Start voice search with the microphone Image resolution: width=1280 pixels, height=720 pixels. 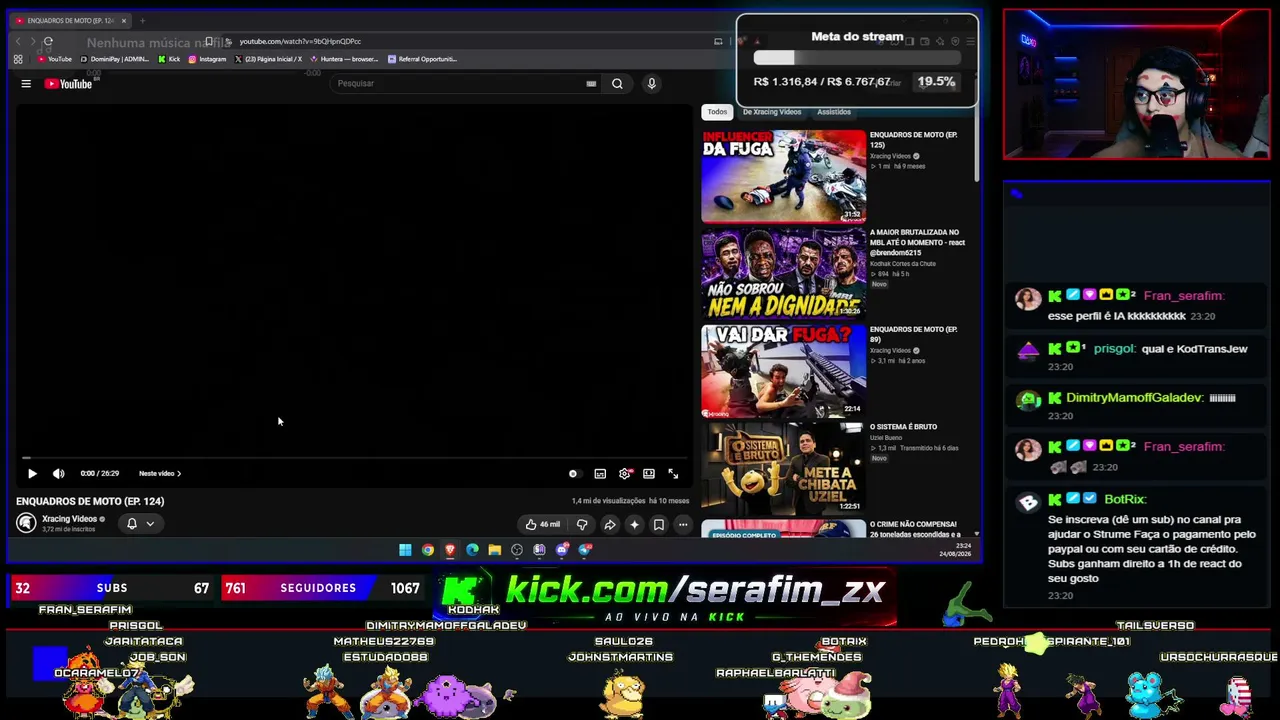pyautogui.click(x=651, y=84)
